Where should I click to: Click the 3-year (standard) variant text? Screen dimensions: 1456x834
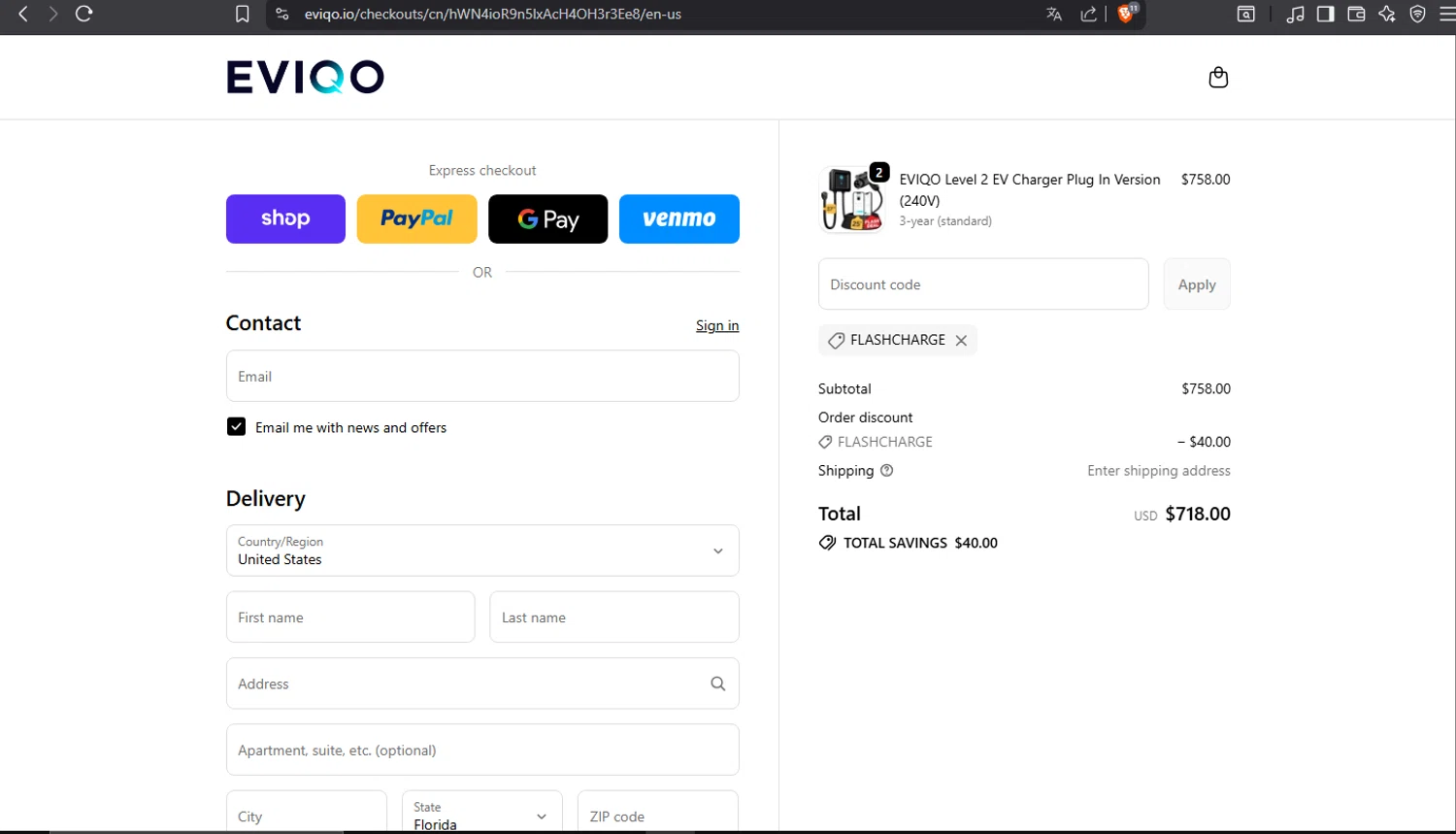pos(945,221)
